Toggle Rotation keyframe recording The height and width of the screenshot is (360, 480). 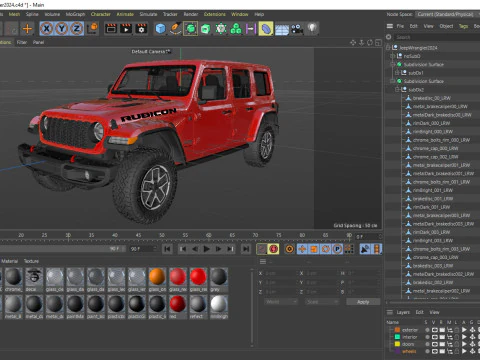tap(325, 249)
